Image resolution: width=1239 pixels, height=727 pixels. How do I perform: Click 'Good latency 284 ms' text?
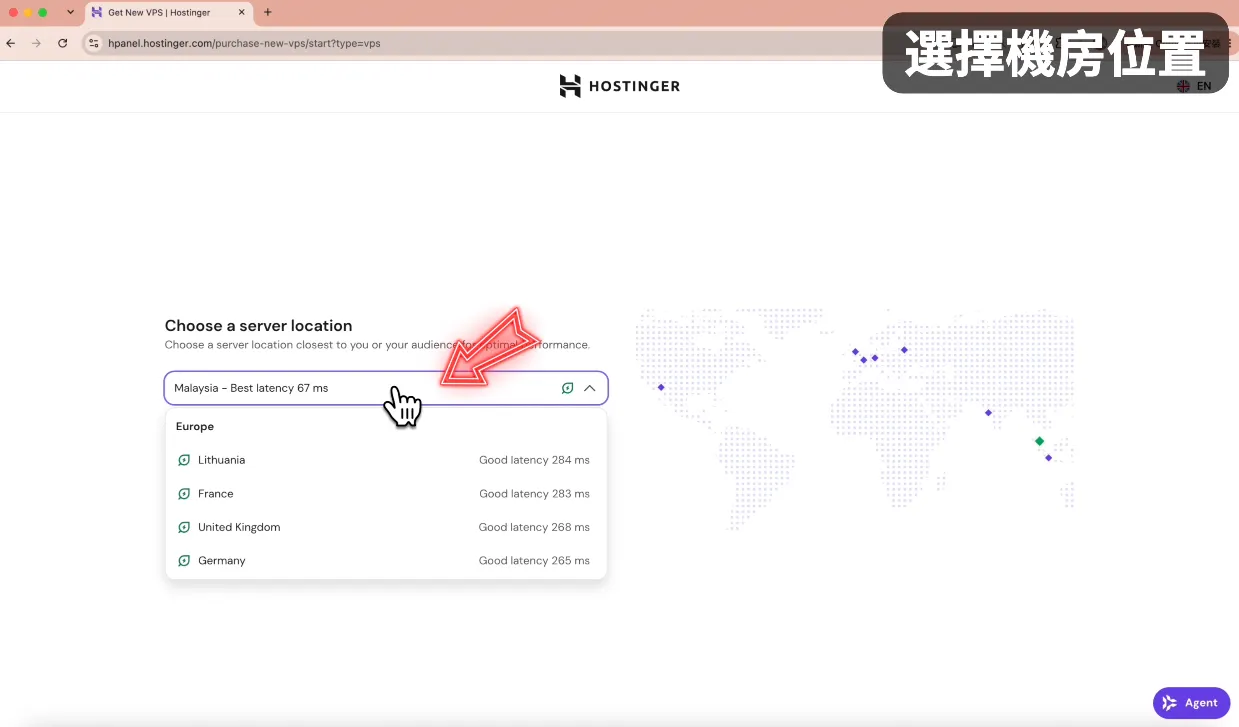[x=534, y=460]
